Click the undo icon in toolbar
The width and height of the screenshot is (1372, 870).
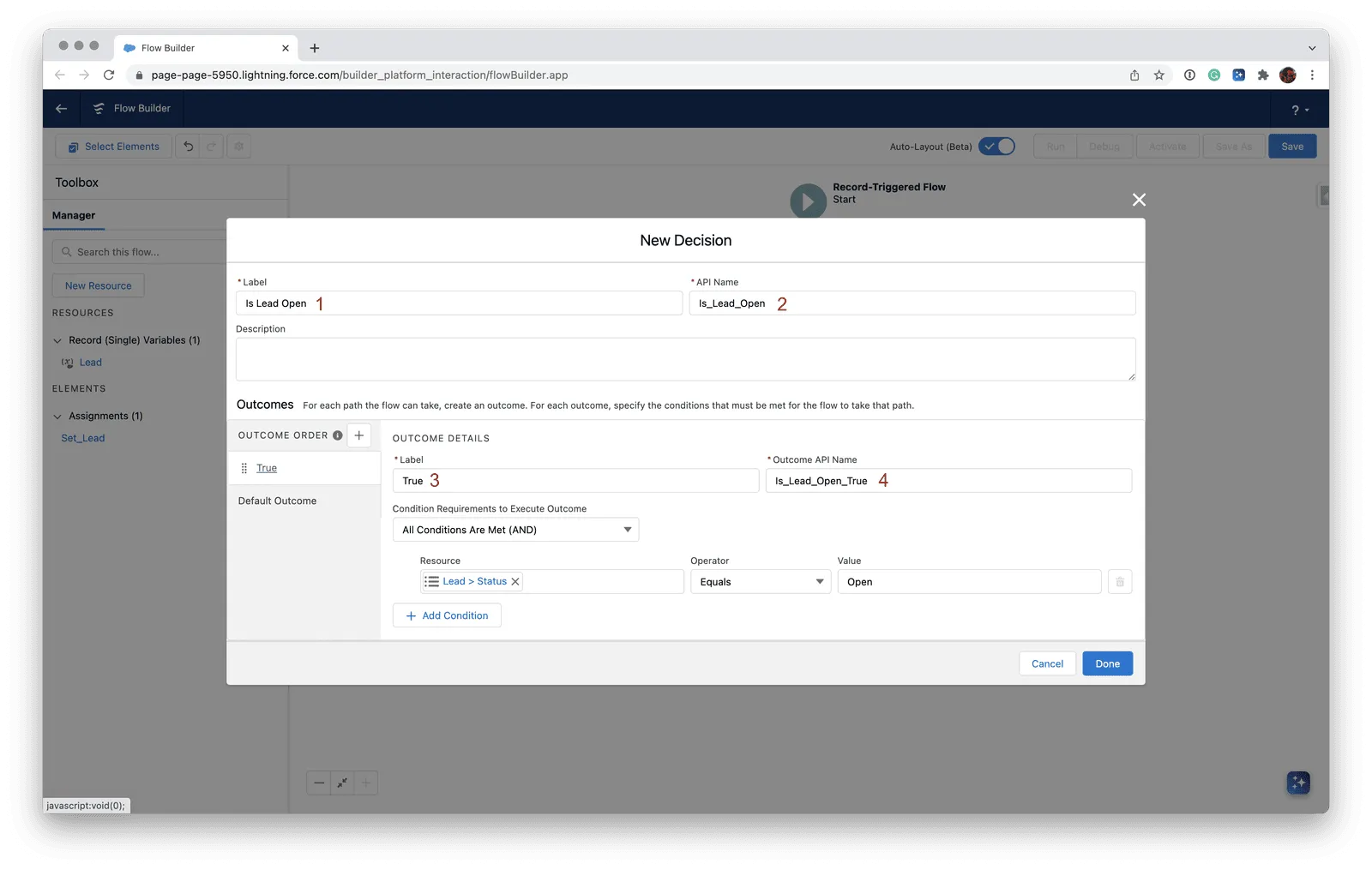(x=188, y=147)
